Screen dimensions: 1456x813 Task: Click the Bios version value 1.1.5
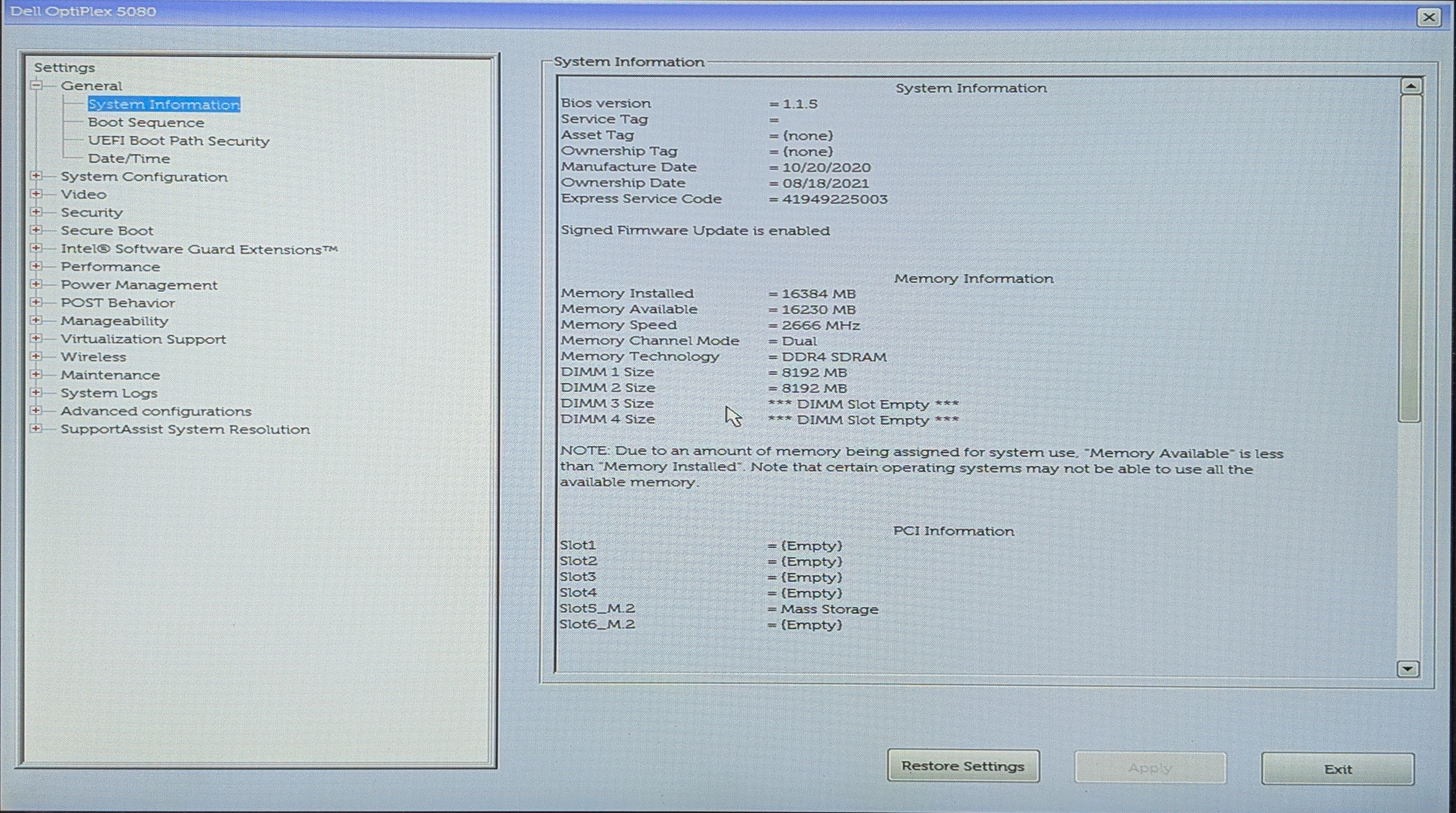pyautogui.click(x=800, y=104)
